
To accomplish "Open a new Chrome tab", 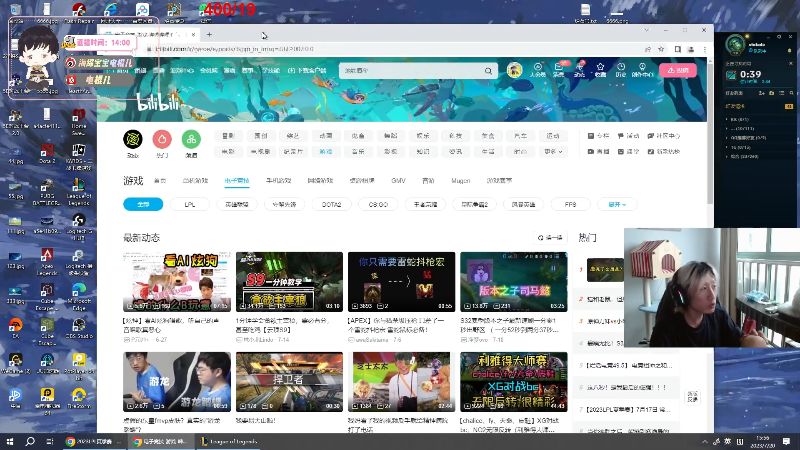I will [x=209, y=35].
